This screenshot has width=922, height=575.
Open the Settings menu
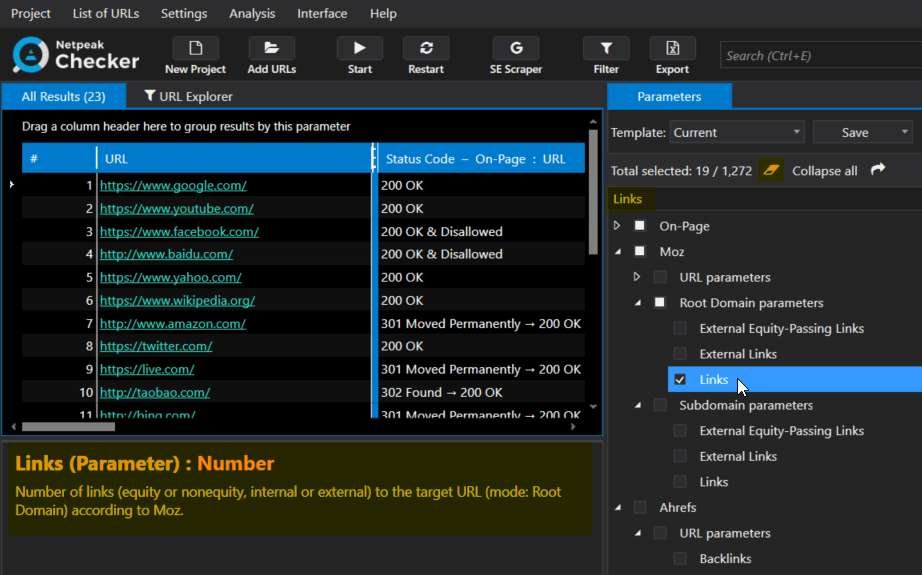click(x=184, y=14)
